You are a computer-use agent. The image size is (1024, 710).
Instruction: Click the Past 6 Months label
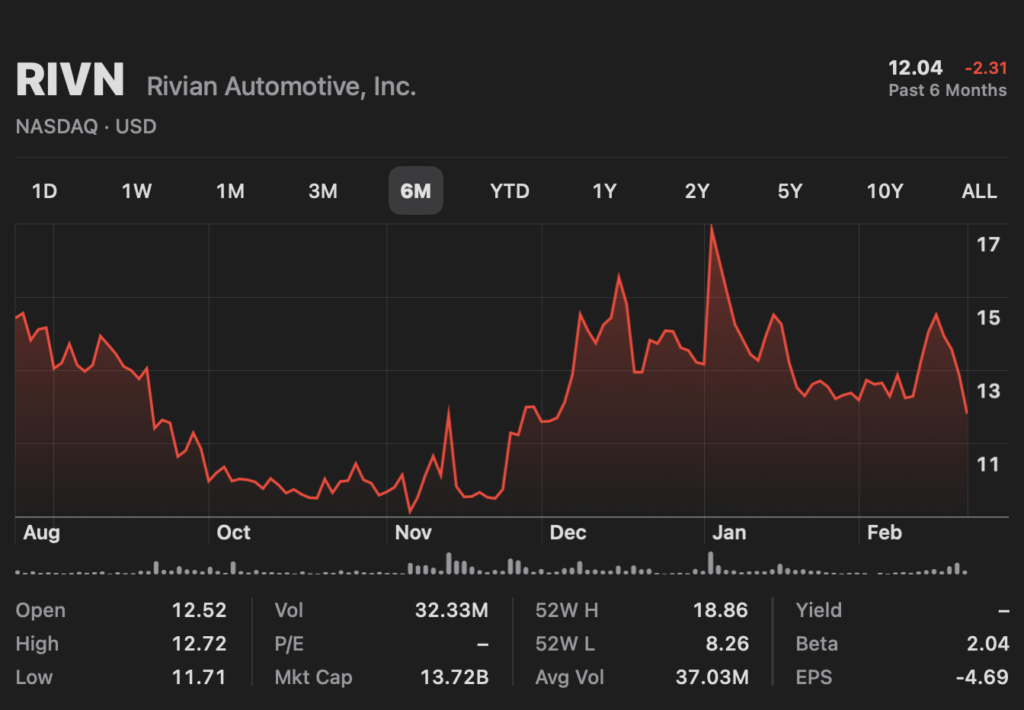click(x=947, y=90)
